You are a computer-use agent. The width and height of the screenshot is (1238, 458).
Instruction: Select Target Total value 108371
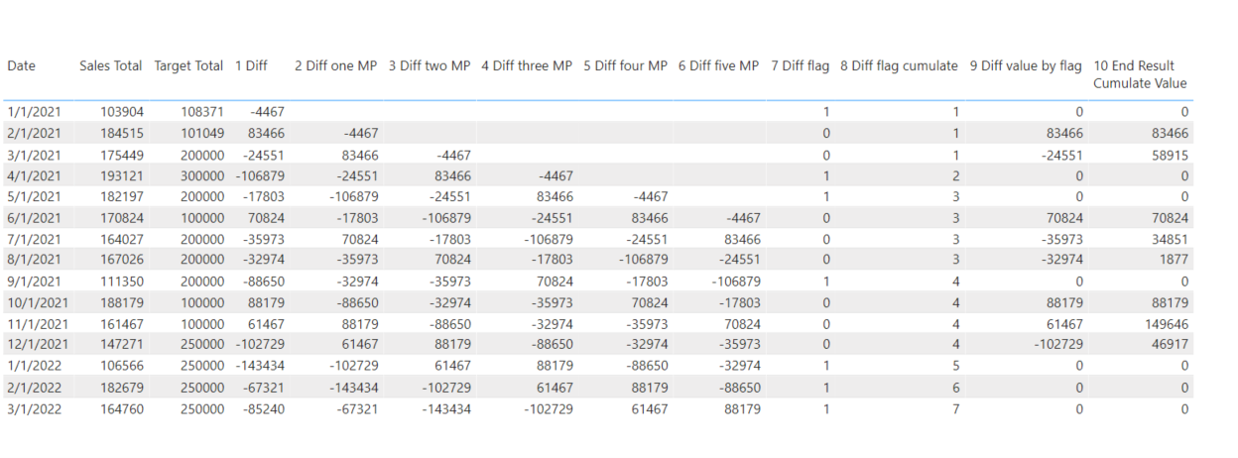(x=202, y=112)
